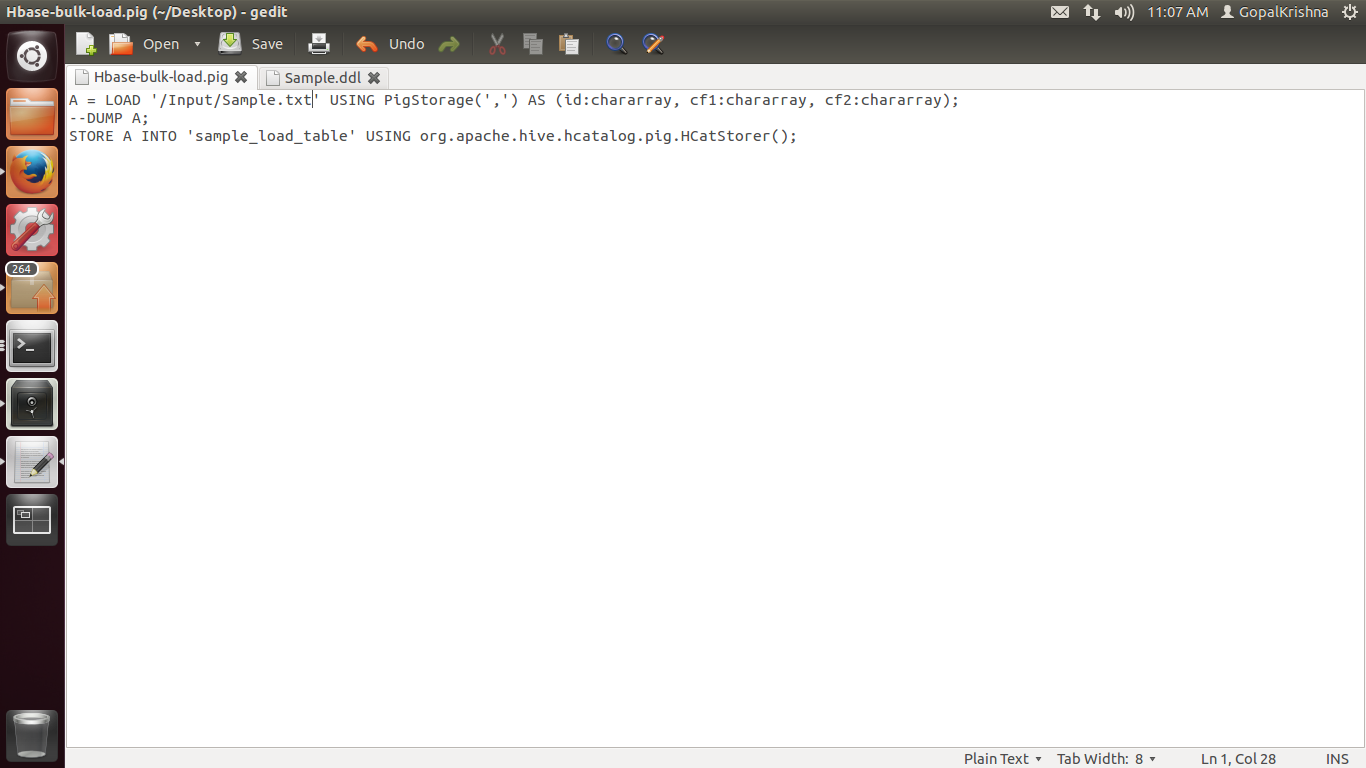Image resolution: width=1366 pixels, height=768 pixels.
Task: Launch the Terminal from the dock
Action: coord(31,345)
